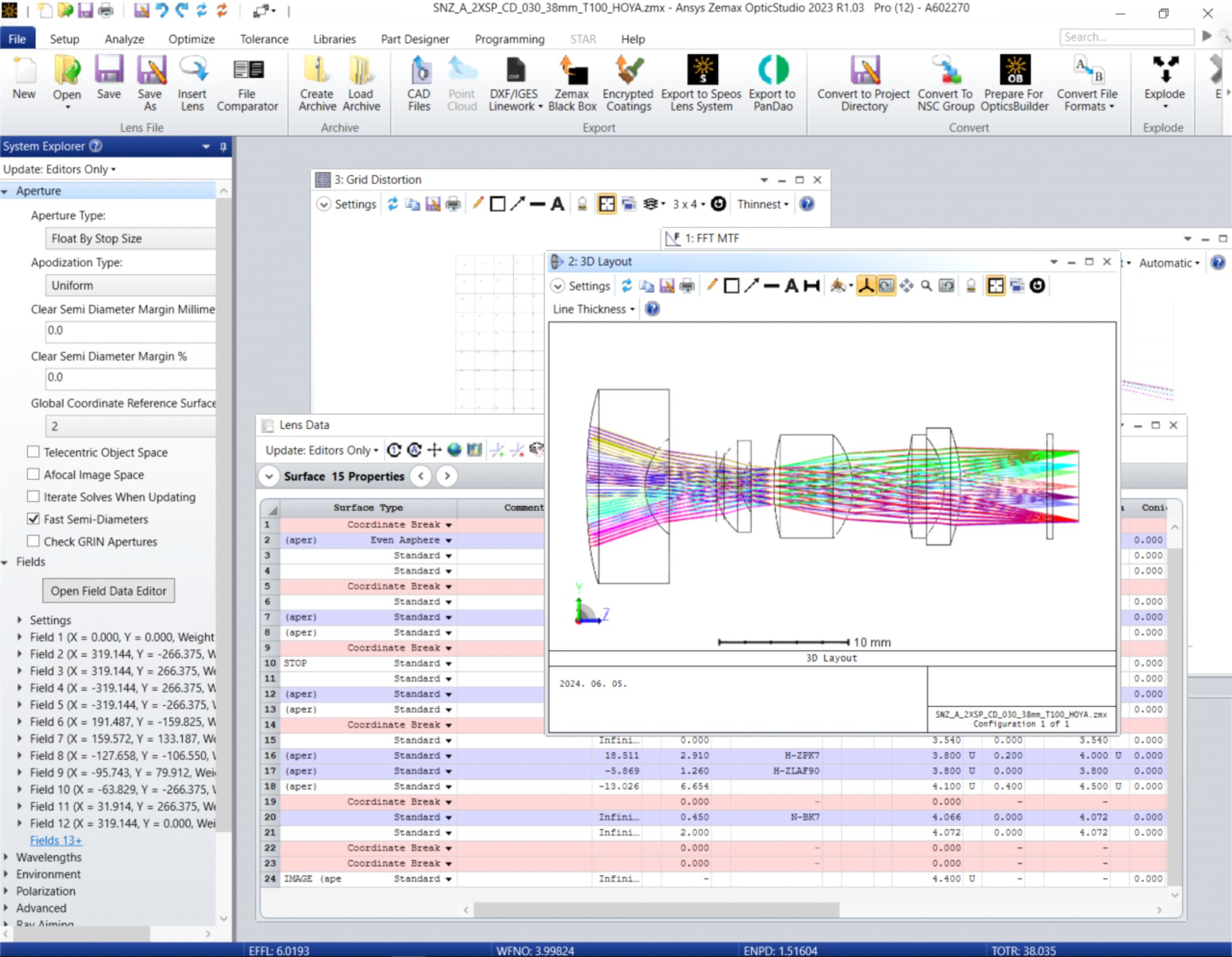
Task: Expand Surface 15 Properties chevron
Action: [x=269, y=476]
